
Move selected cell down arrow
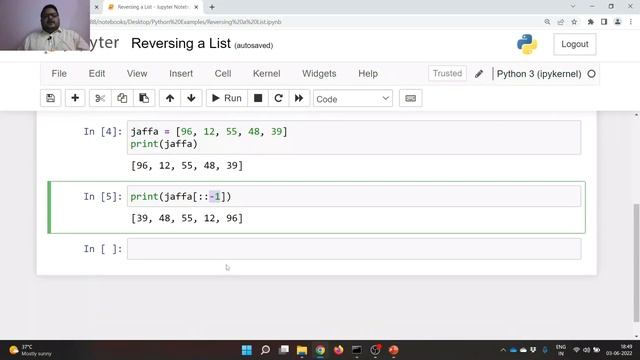click(191, 98)
